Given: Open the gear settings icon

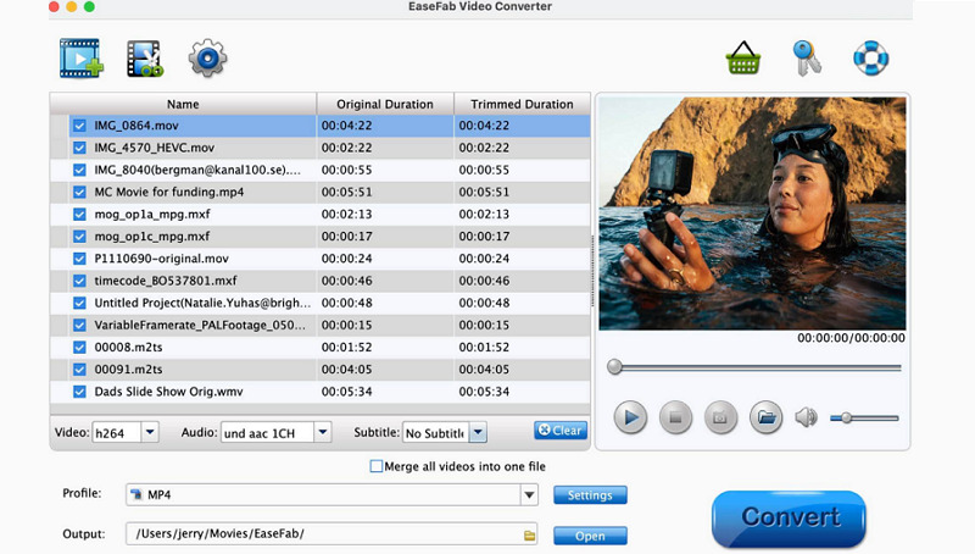Looking at the screenshot, I should coord(207,58).
